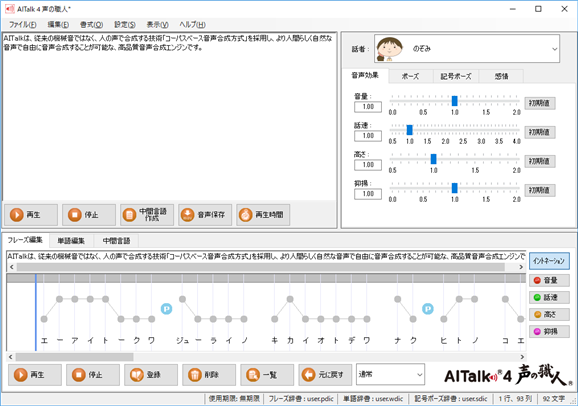Click the 話速 slider thumb
The image size is (578, 406).
(x=410, y=130)
